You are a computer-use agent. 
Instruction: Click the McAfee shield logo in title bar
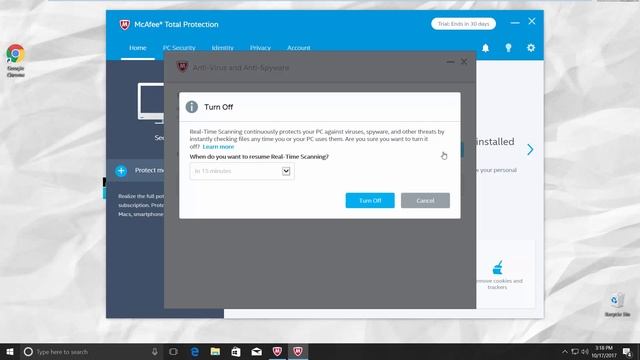click(x=124, y=24)
